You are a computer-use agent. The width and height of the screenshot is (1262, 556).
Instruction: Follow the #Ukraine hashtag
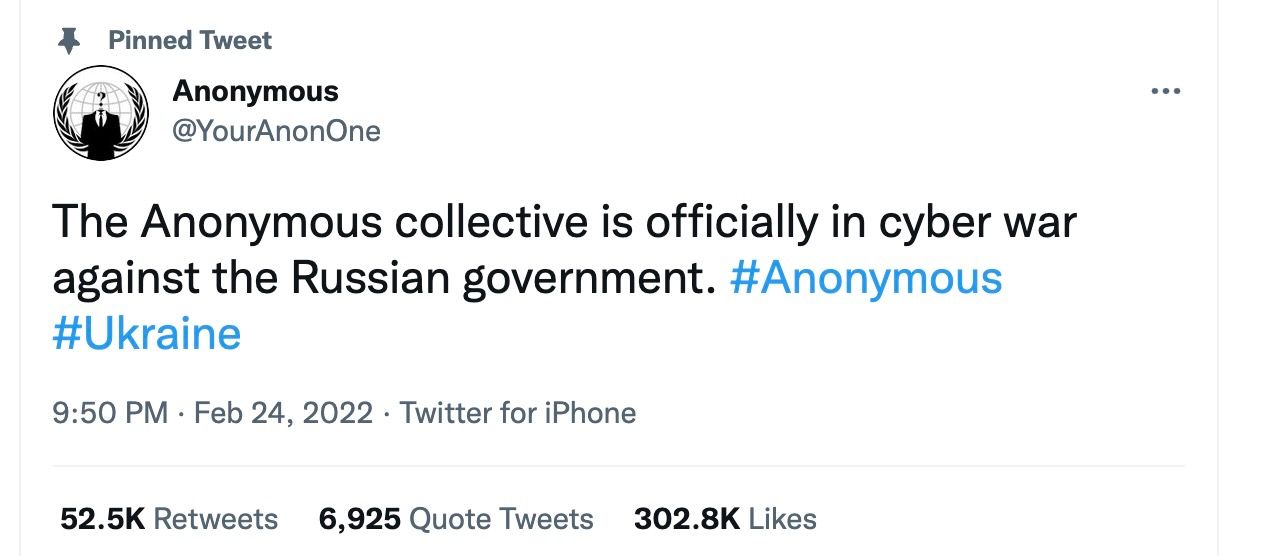tap(147, 333)
